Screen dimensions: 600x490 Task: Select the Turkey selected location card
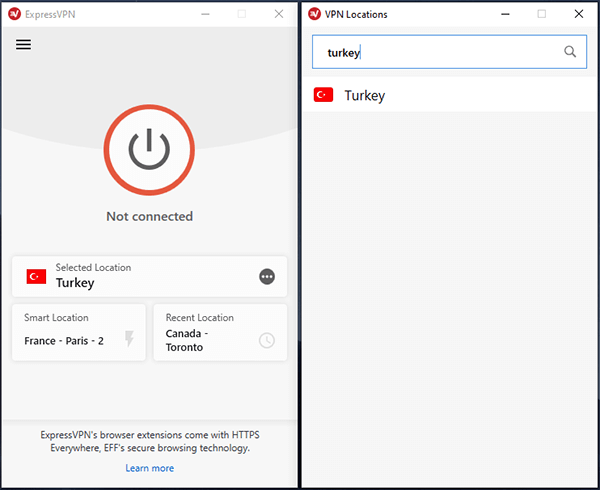coord(150,277)
